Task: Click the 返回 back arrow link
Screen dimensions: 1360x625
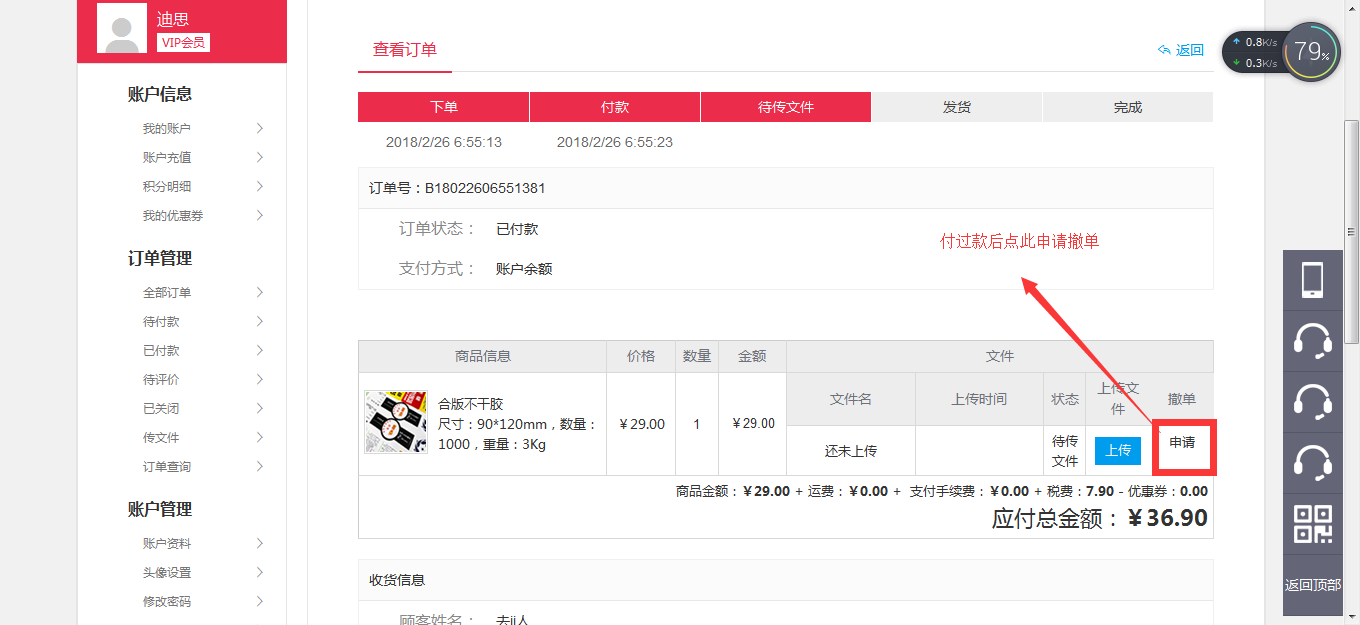Action: coord(1181,50)
